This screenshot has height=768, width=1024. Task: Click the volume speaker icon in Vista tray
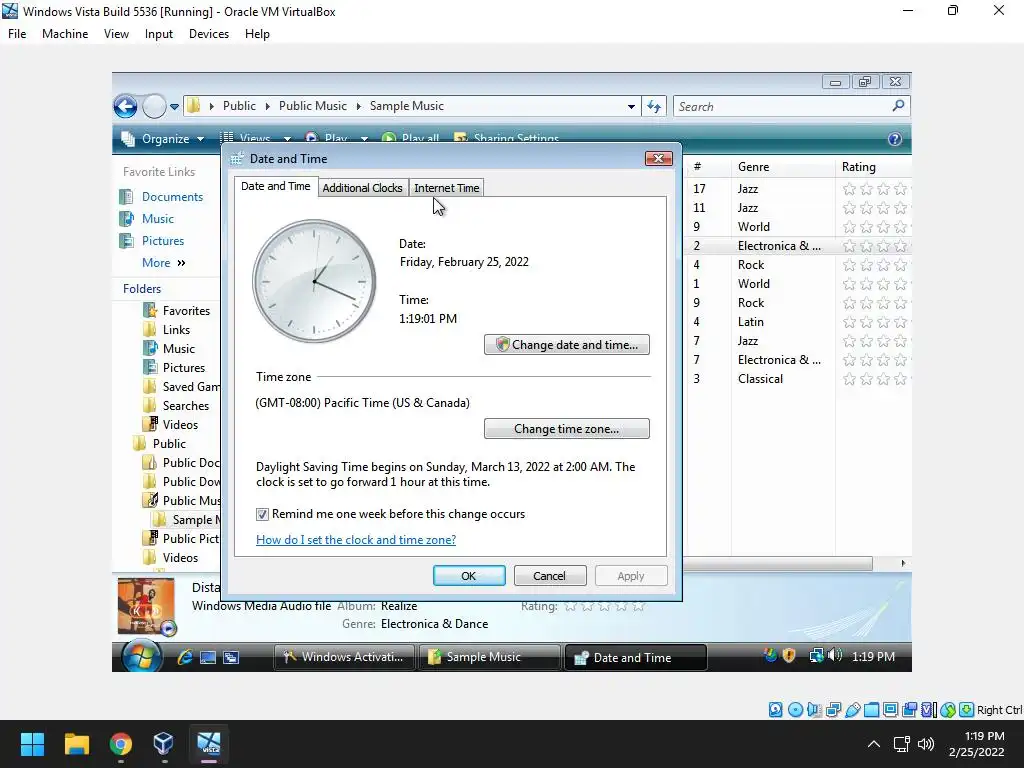(x=835, y=655)
